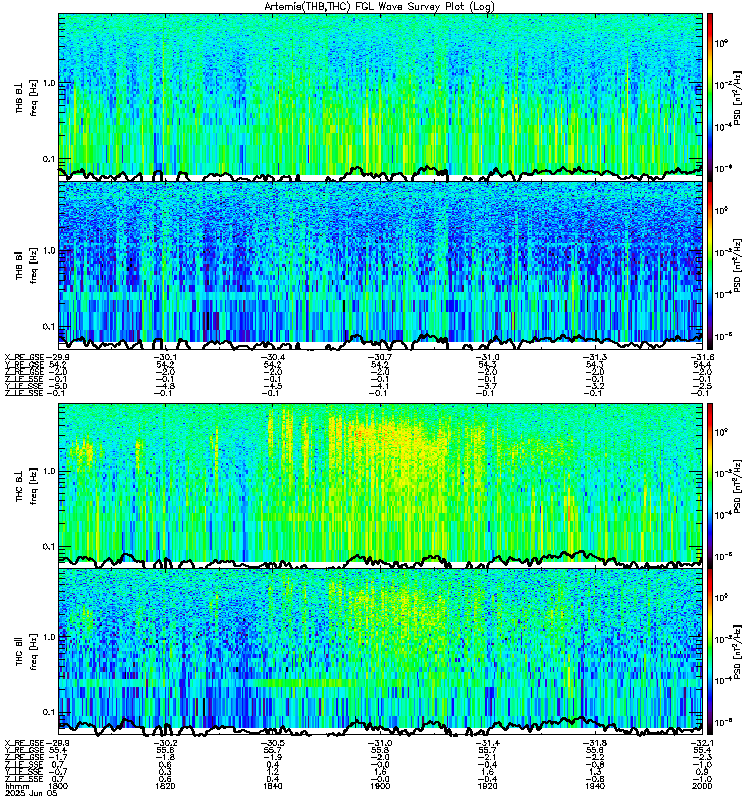Click the X_RE_GSE value '-32.1'
The image size is (750, 800).
(x=702, y=743)
